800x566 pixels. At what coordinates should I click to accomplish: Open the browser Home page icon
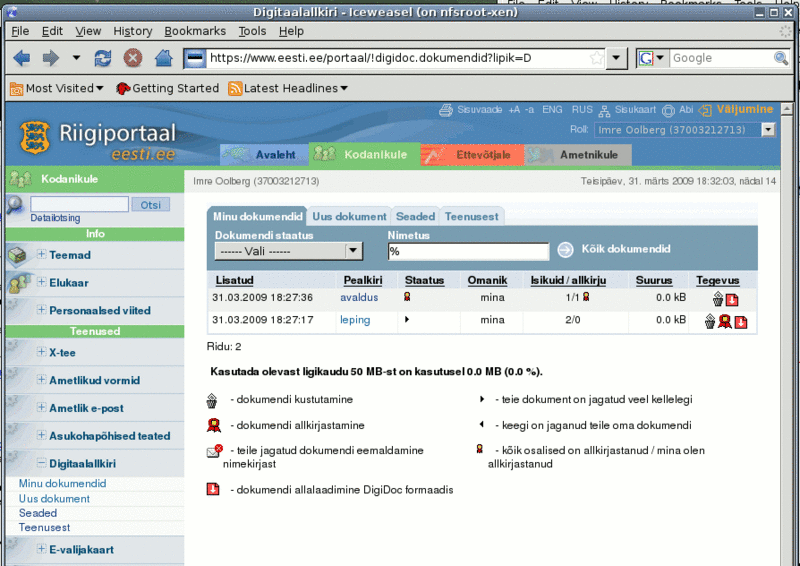tap(163, 58)
